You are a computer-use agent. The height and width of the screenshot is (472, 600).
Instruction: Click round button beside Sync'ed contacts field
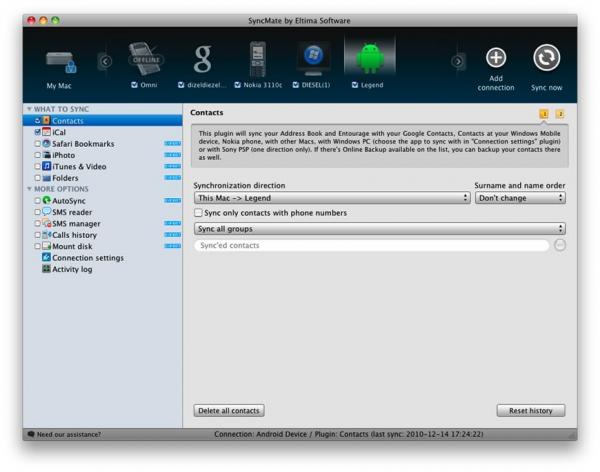560,245
